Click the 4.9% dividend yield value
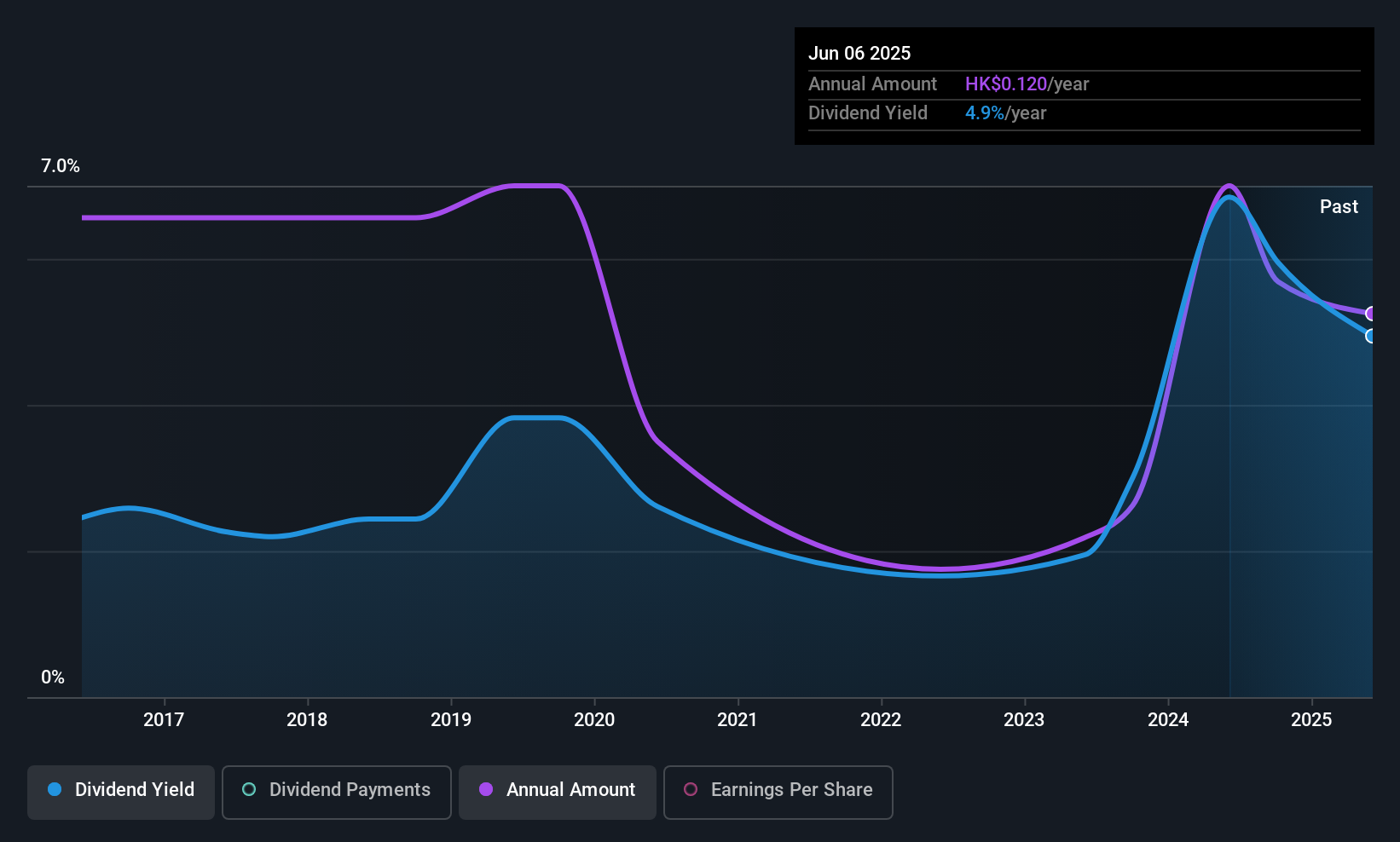Screen dimensions: 1400x842 985,112
